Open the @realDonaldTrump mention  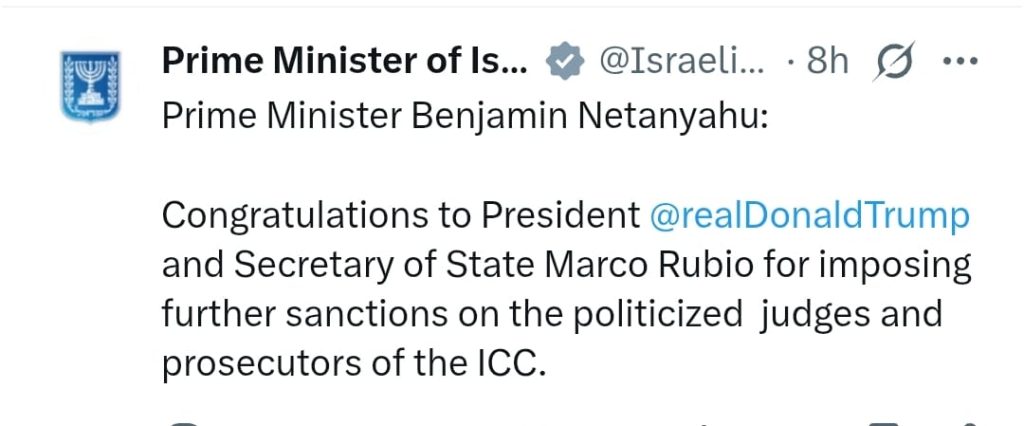(810, 217)
